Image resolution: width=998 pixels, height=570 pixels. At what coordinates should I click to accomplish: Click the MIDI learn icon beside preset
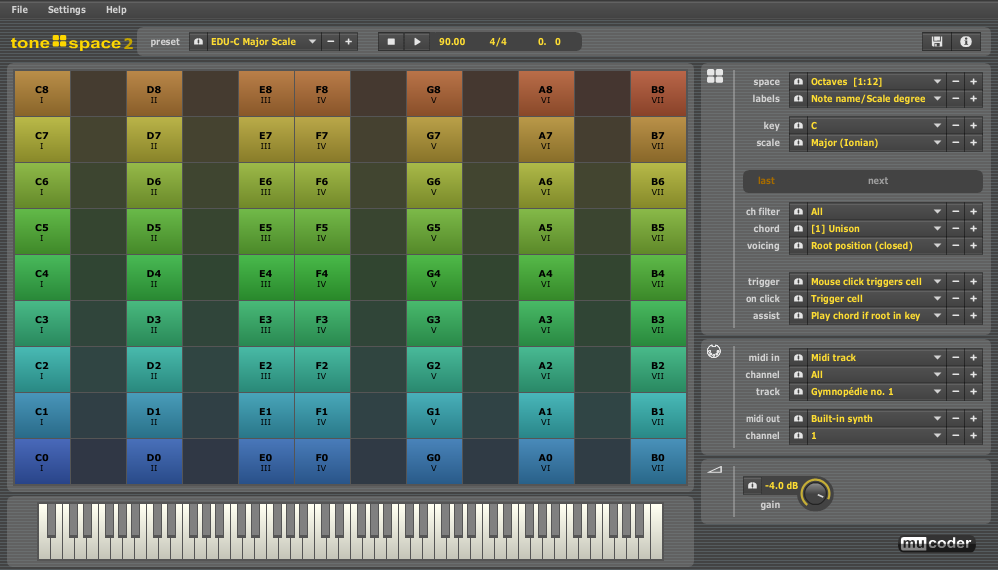[199, 41]
